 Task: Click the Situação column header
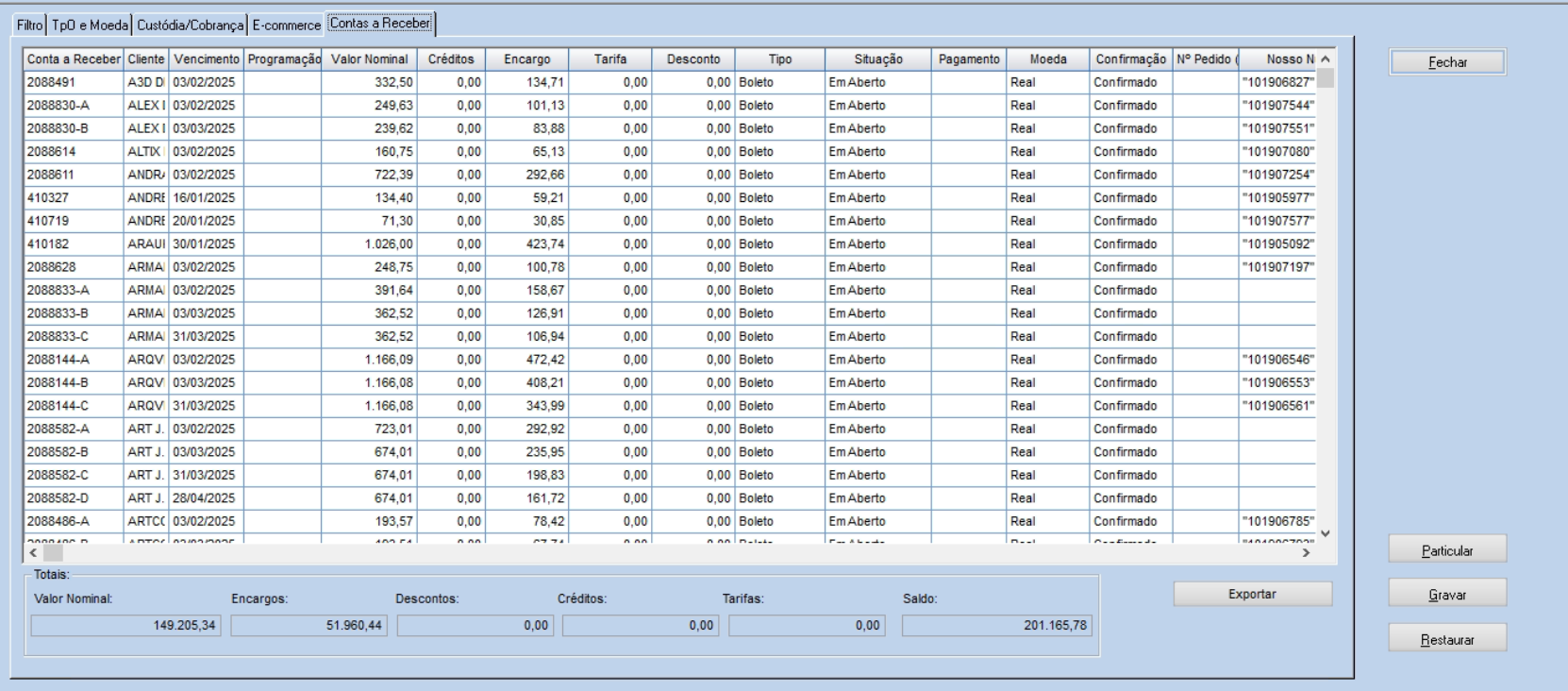pyautogui.click(x=878, y=59)
